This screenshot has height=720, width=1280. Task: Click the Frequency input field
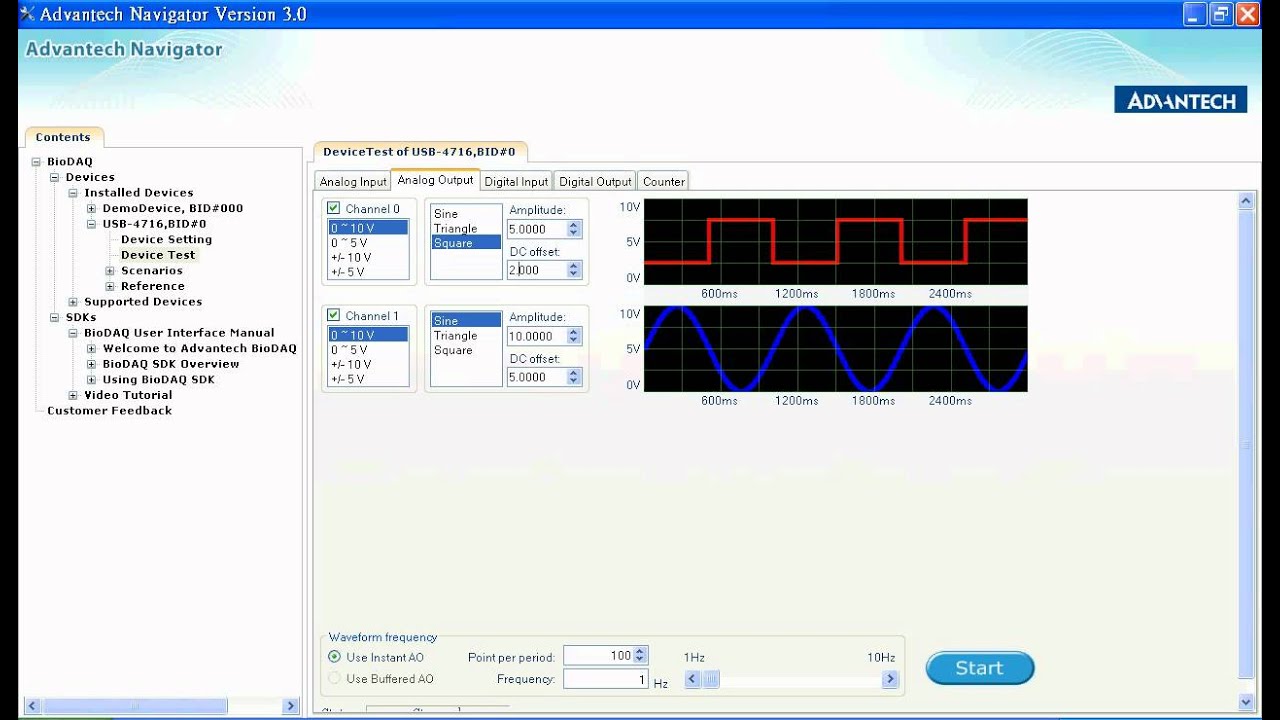pos(606,679)
